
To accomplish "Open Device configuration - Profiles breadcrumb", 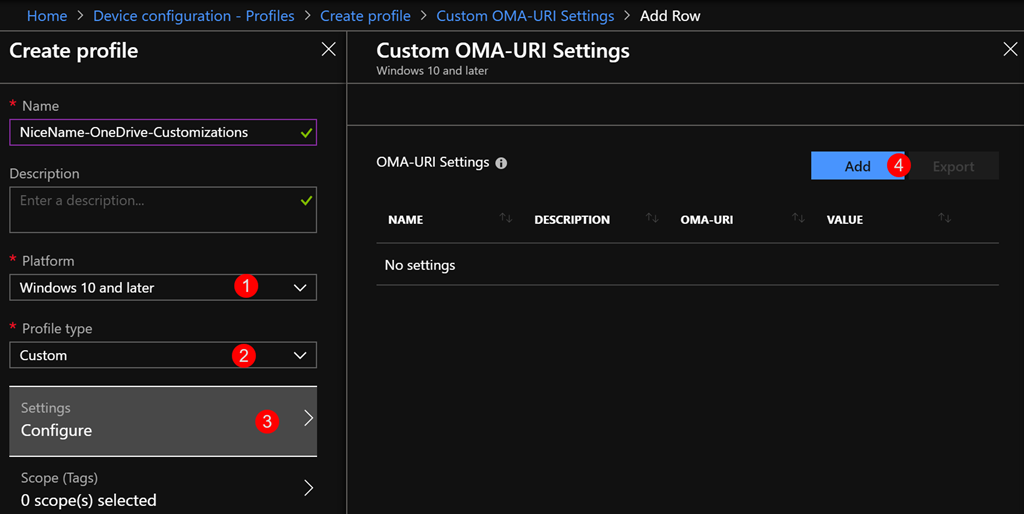I will pyautogui.click(x=194, y=16).
